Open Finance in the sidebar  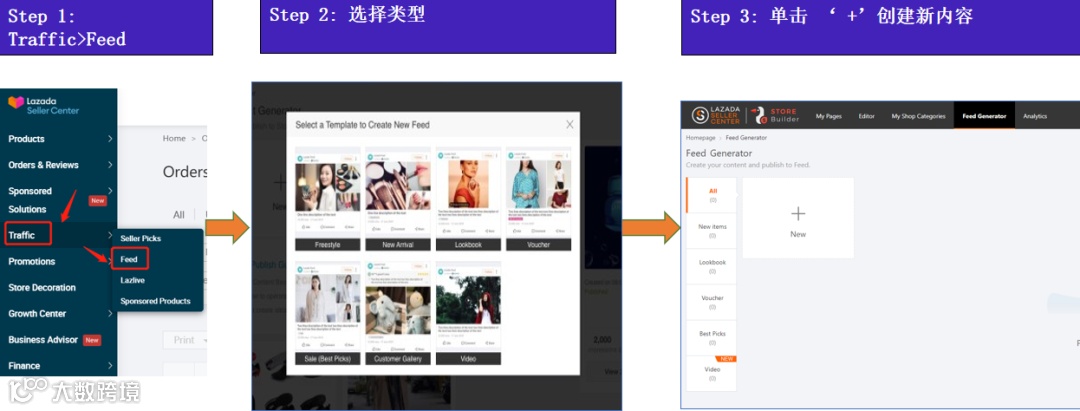(x=24, y=366)
